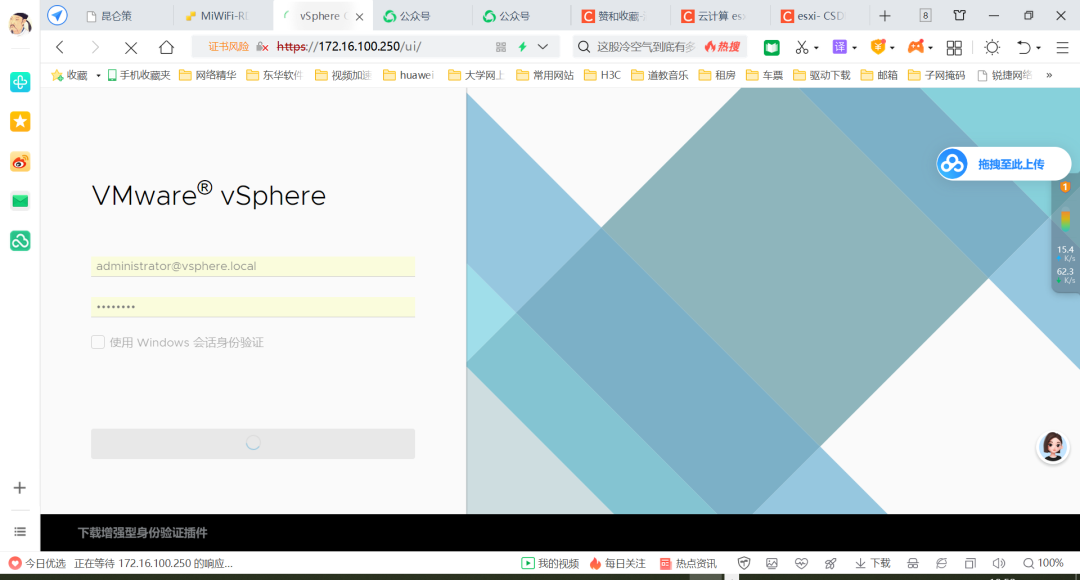Open dropdown next to the translate icon

(854, 48)
